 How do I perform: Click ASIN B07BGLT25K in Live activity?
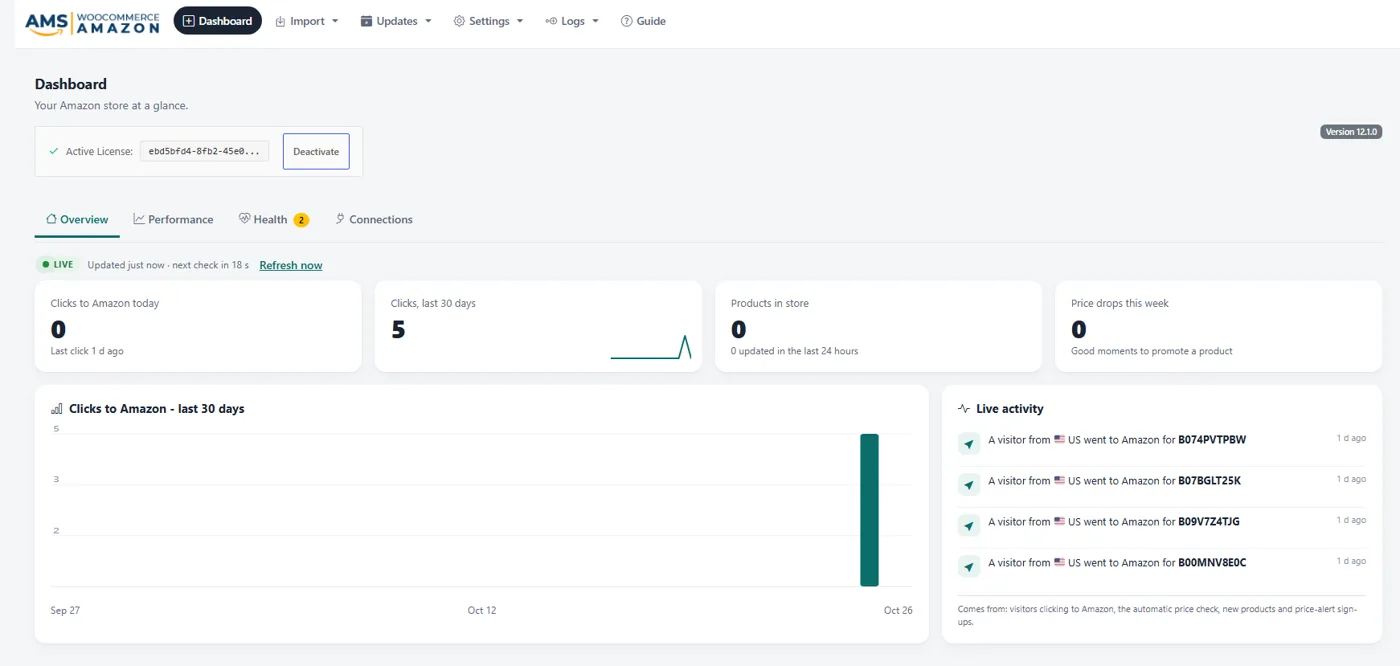pos(1209,481)
